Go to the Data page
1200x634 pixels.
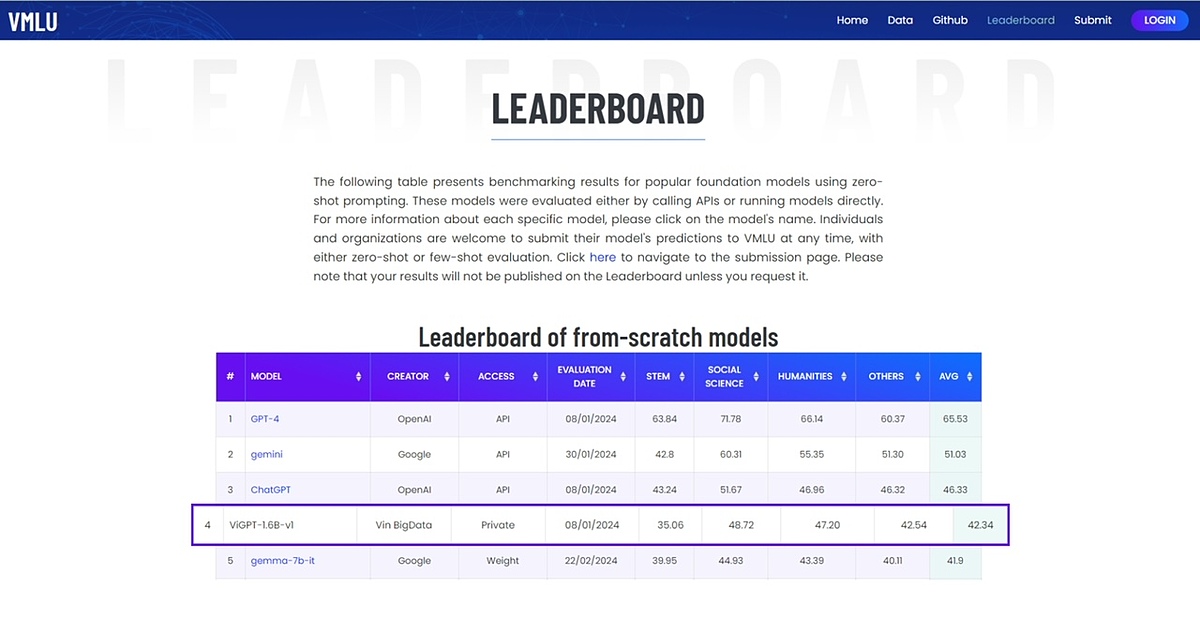[x=900, y=20]
